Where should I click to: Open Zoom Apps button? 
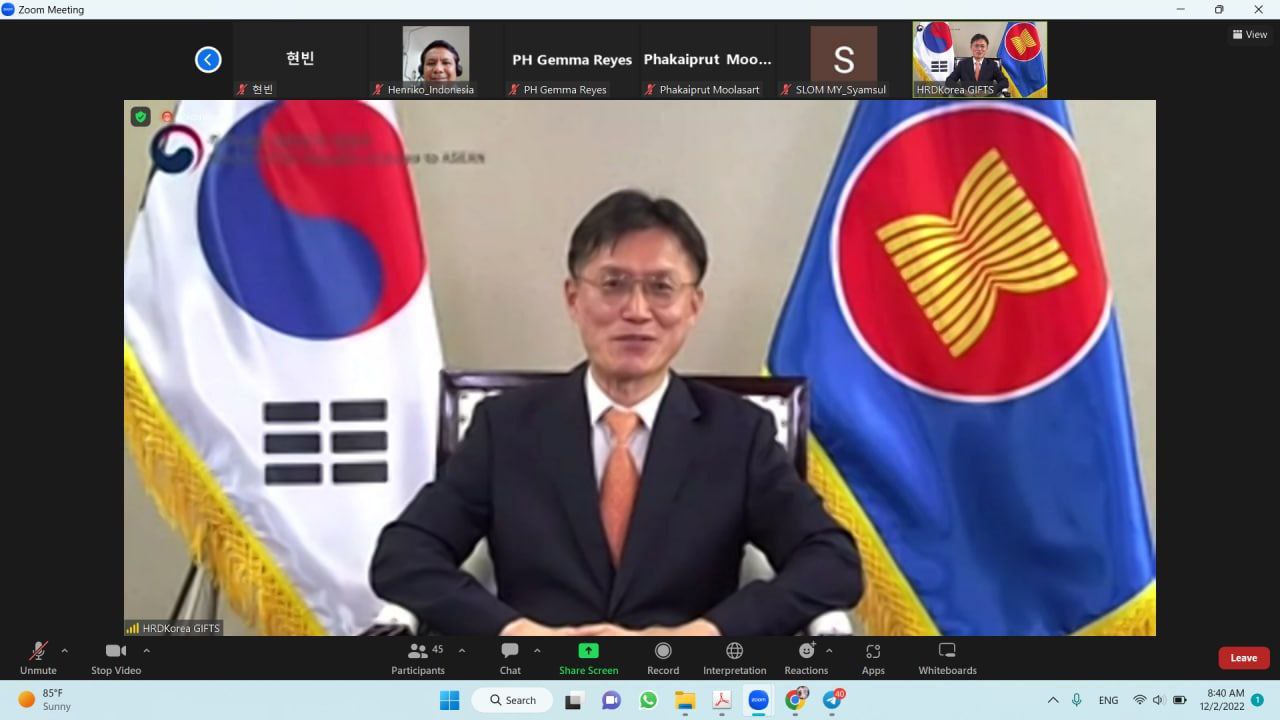(873, 658)
